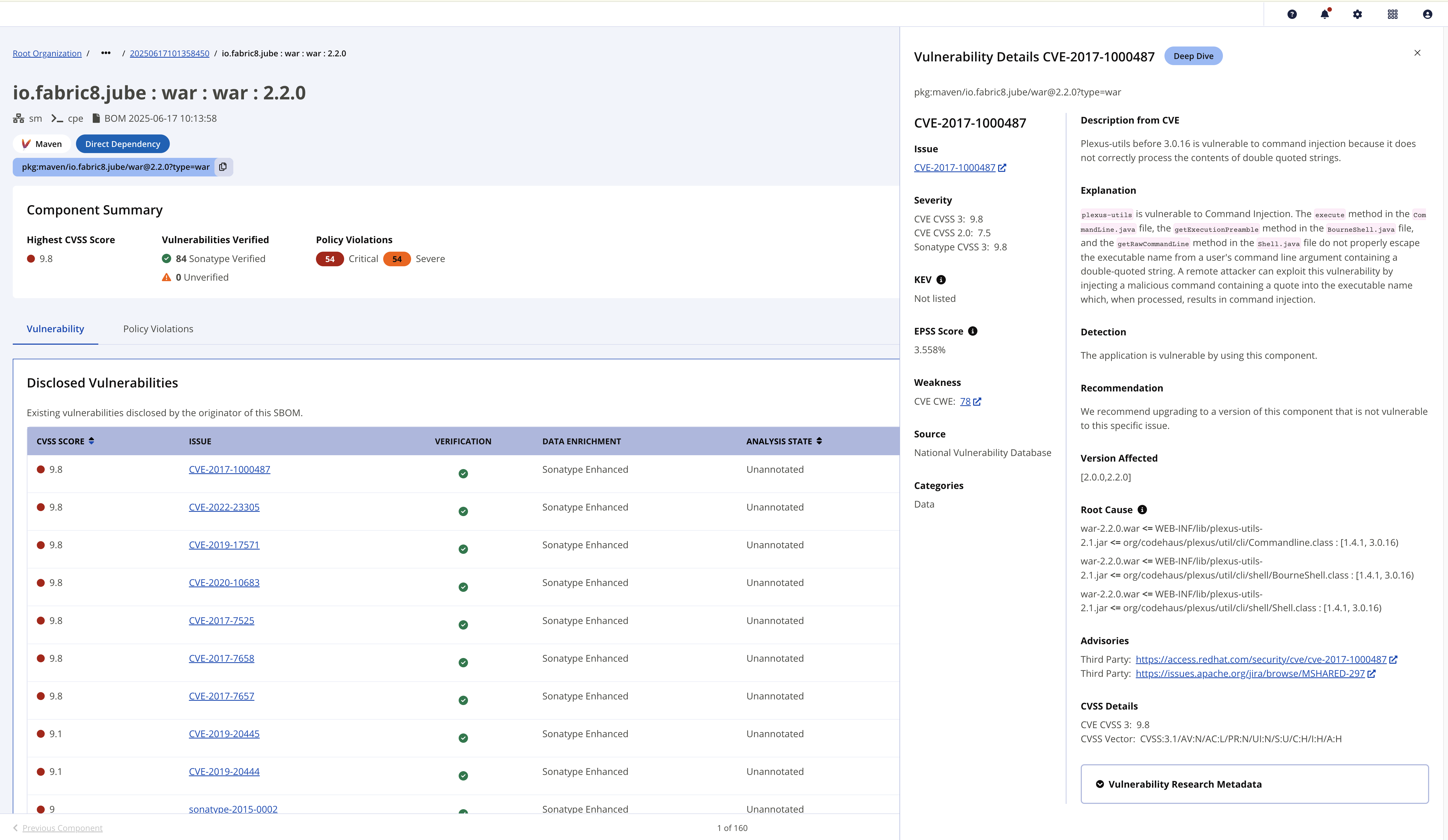Click the '1 of 160' page indicator
This screenshot has width=1448, height=840.
732,828
